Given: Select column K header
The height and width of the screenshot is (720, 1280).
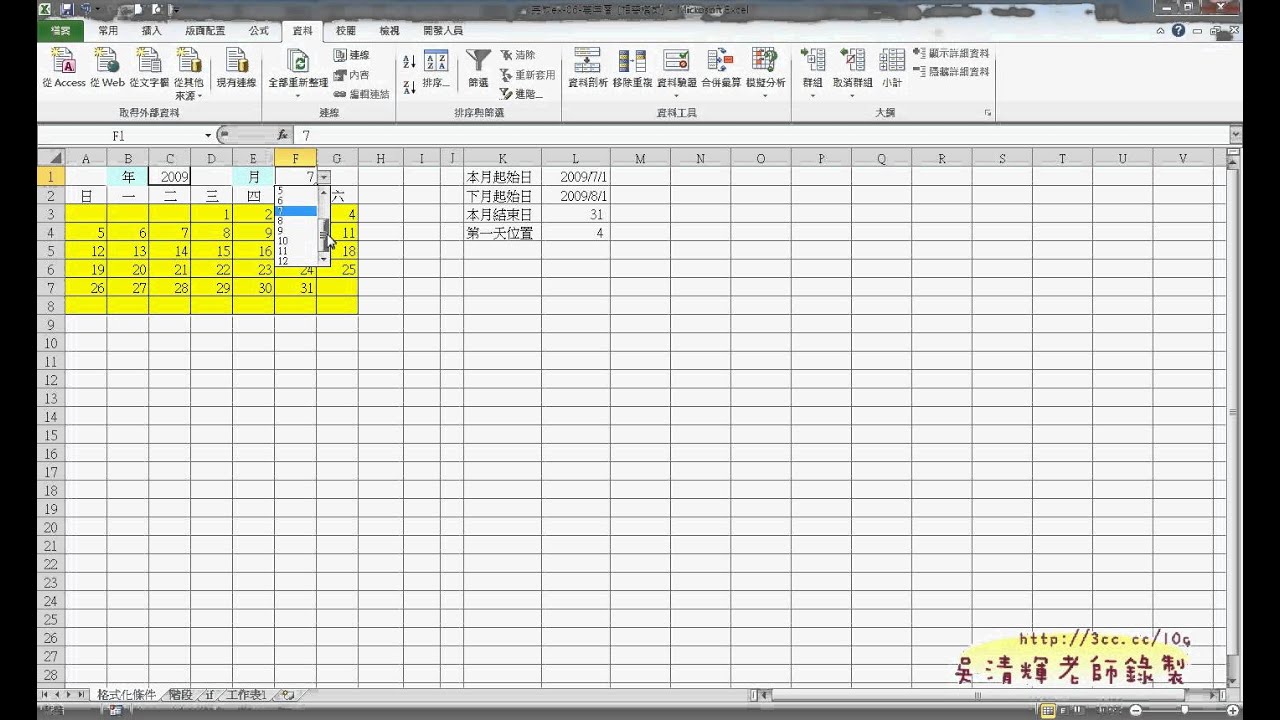Looking at the screenshot, I should (503, 158).
